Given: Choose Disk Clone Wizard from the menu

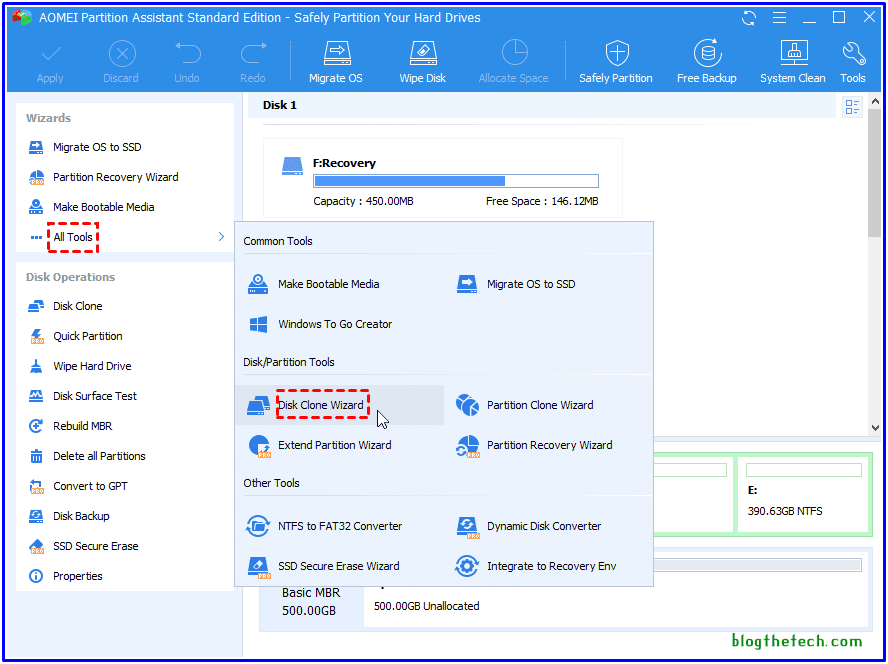Looking at the screenshot, I should [321, 405].
